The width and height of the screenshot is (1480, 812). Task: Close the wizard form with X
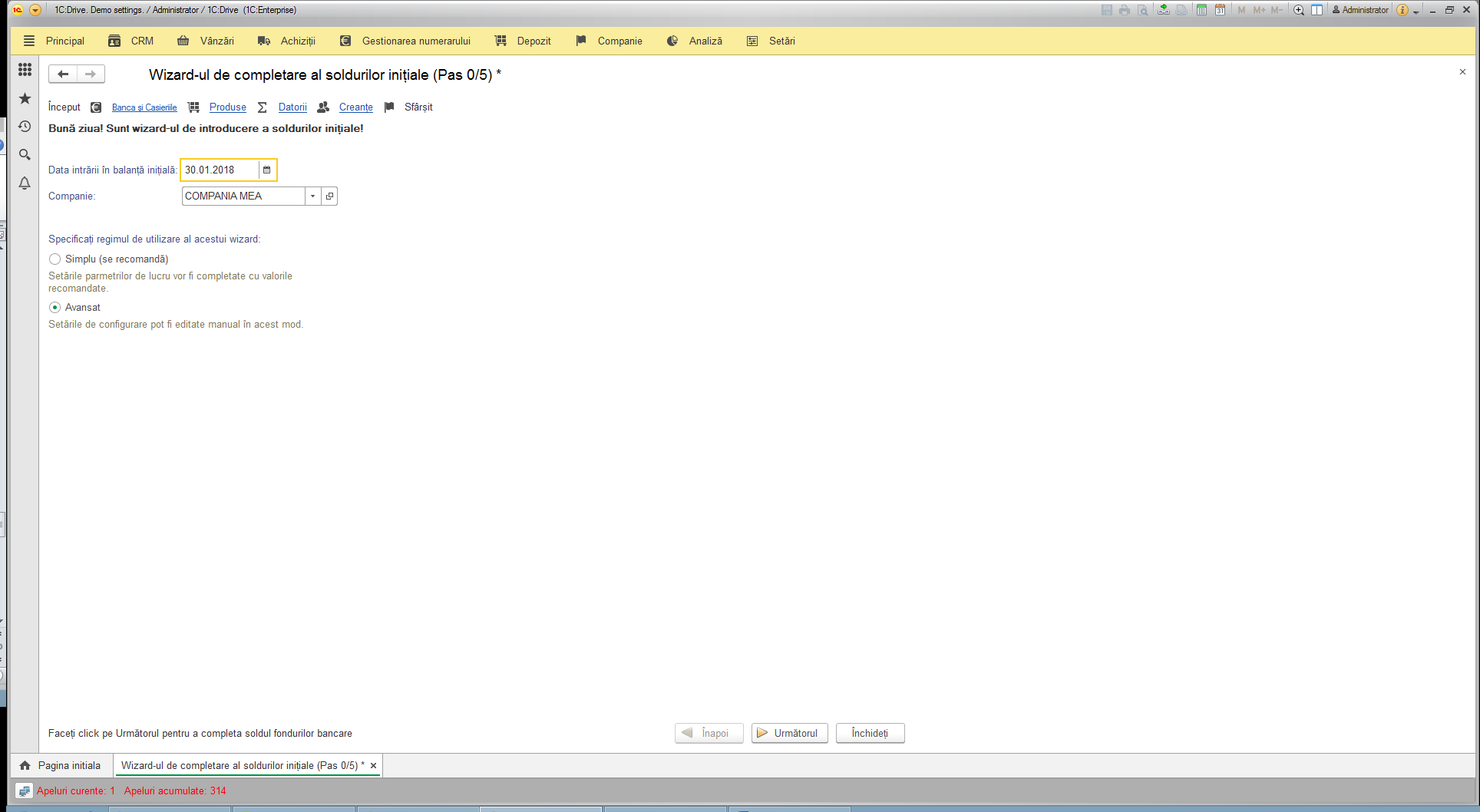(x=1462, y=72)
